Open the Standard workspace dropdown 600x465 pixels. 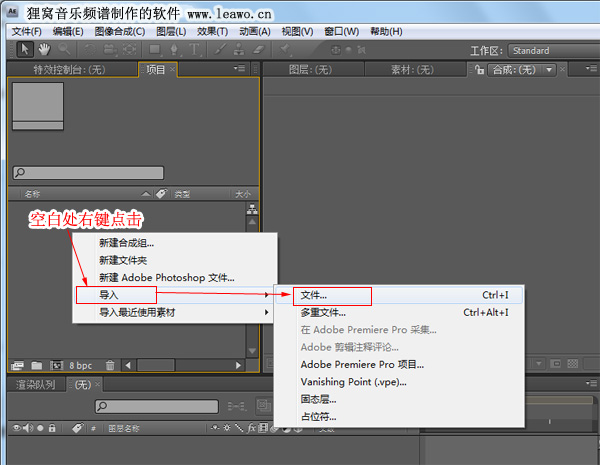point(553,51)
